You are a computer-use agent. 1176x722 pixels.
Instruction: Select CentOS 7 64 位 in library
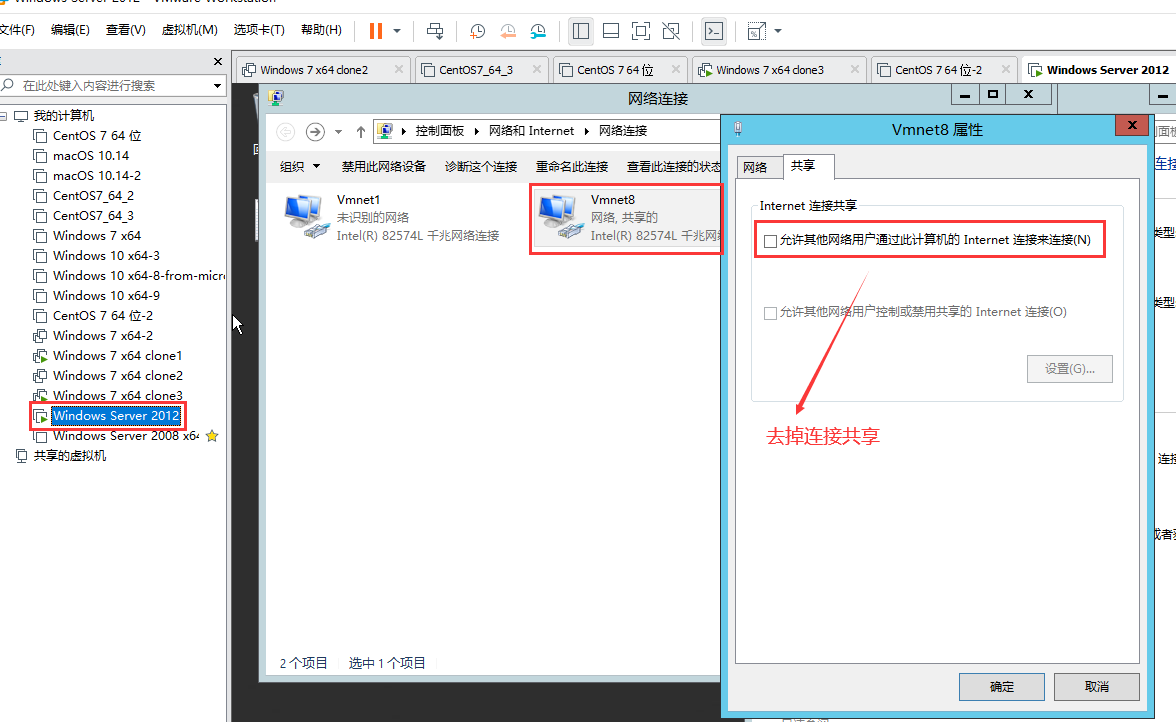[97, 136]
